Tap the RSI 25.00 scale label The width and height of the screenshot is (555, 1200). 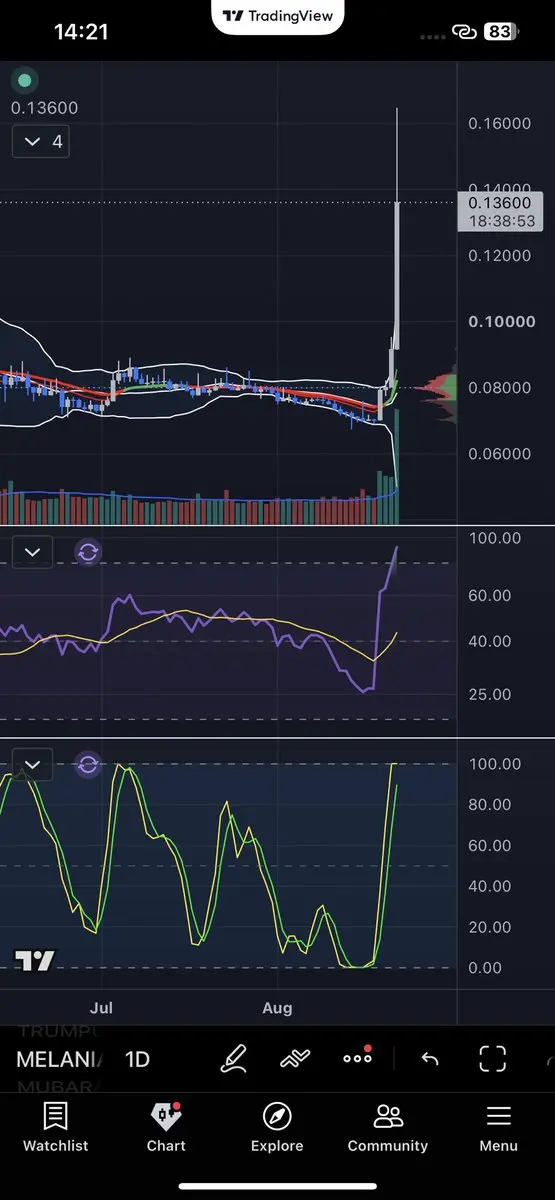coord(490,695)
